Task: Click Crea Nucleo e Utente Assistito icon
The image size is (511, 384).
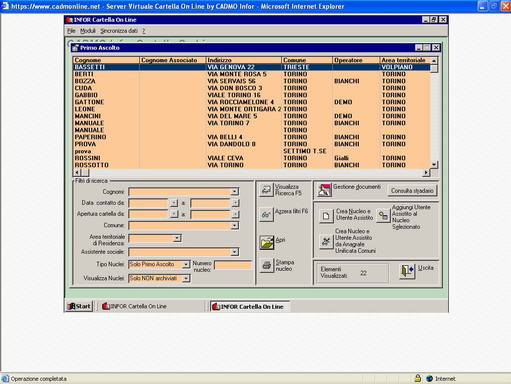Action: 326,216
